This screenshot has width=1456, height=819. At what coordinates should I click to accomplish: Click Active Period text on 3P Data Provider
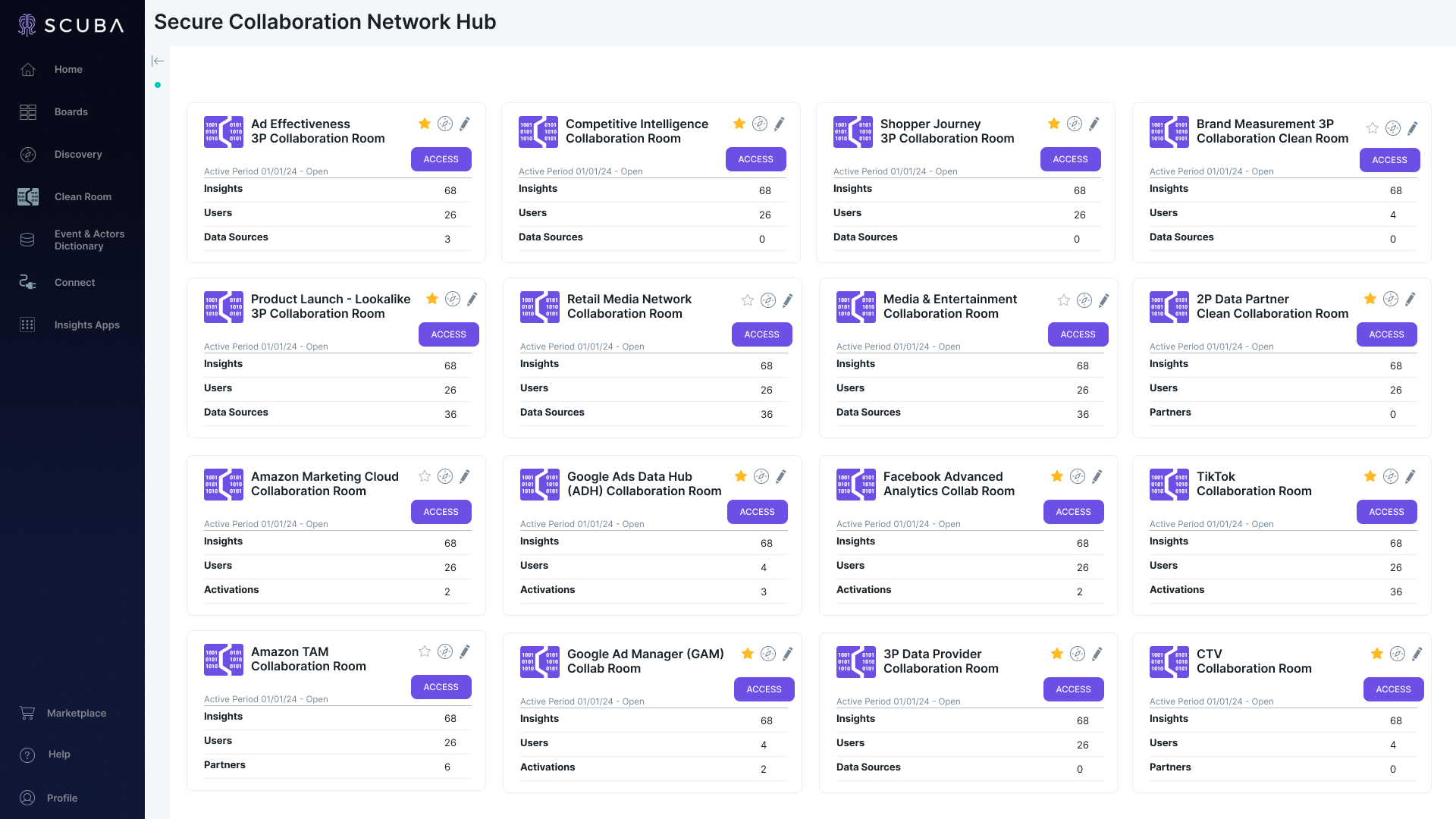point(899,701)
